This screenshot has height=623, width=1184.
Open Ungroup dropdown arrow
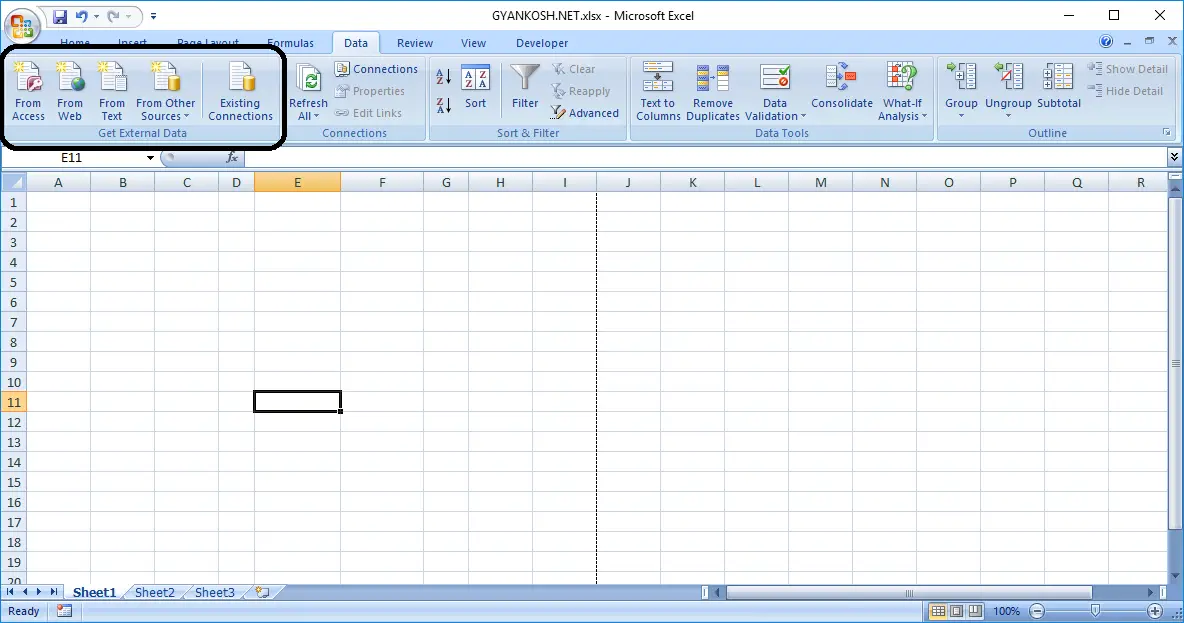1008,116
